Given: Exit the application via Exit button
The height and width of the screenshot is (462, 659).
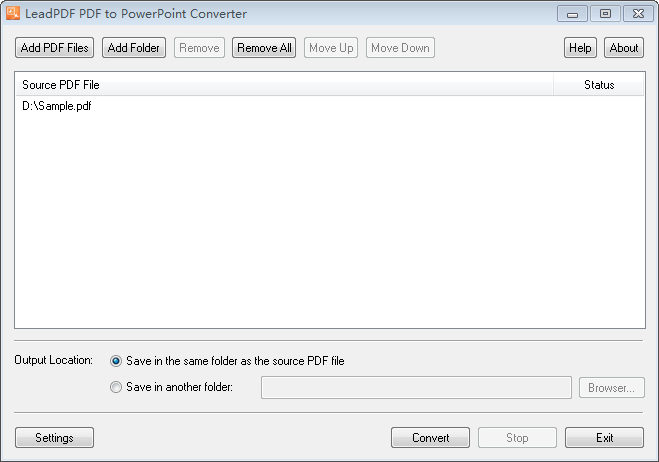Looking at the screenshot, I should (604, 438).
